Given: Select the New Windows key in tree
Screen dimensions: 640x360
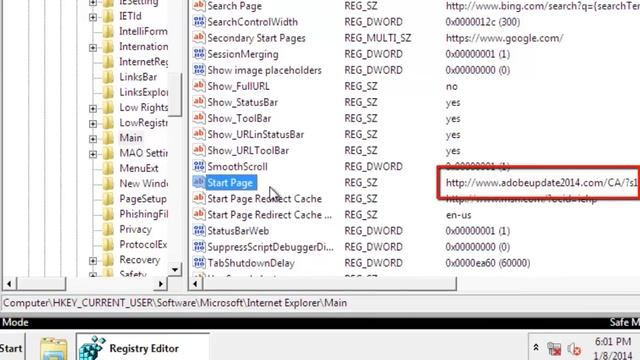Looking at the screenshot, I should pos(143,184).
